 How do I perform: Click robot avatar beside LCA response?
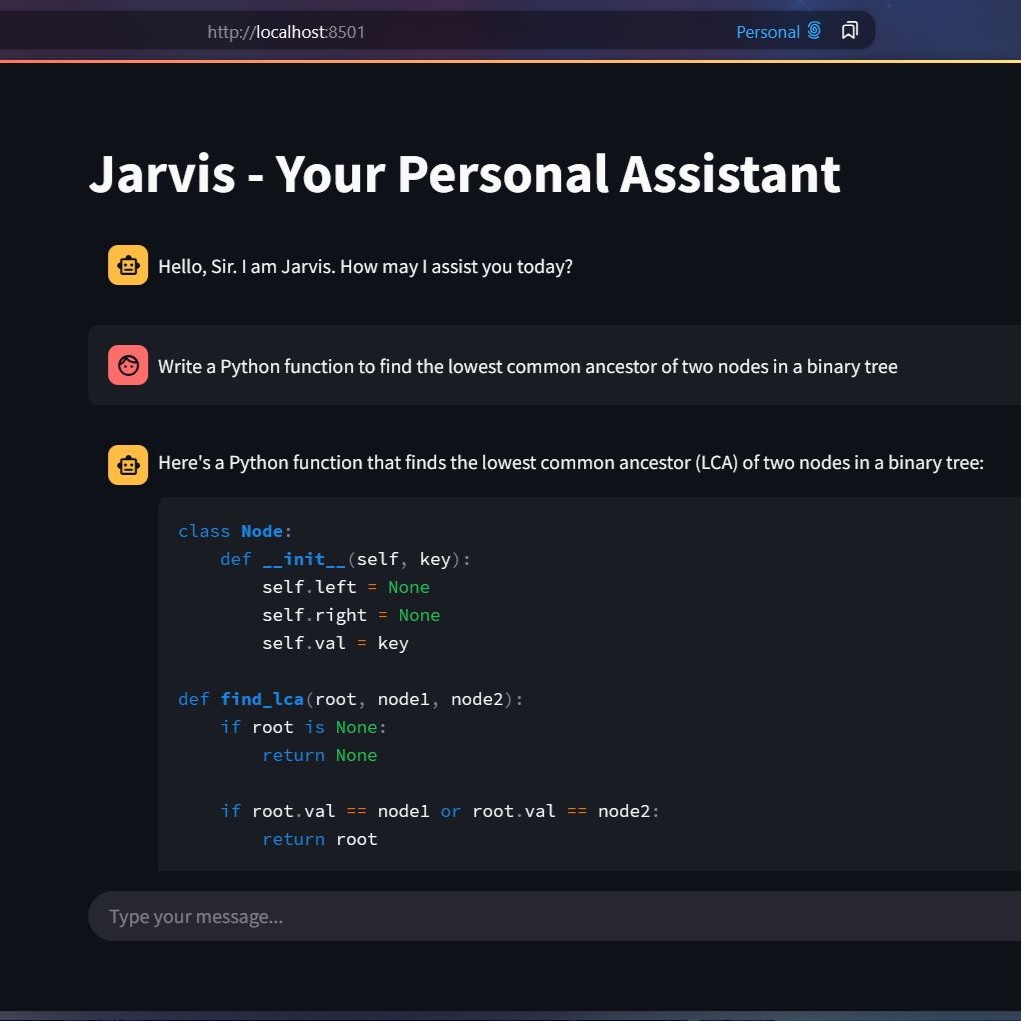coord(128,465)
